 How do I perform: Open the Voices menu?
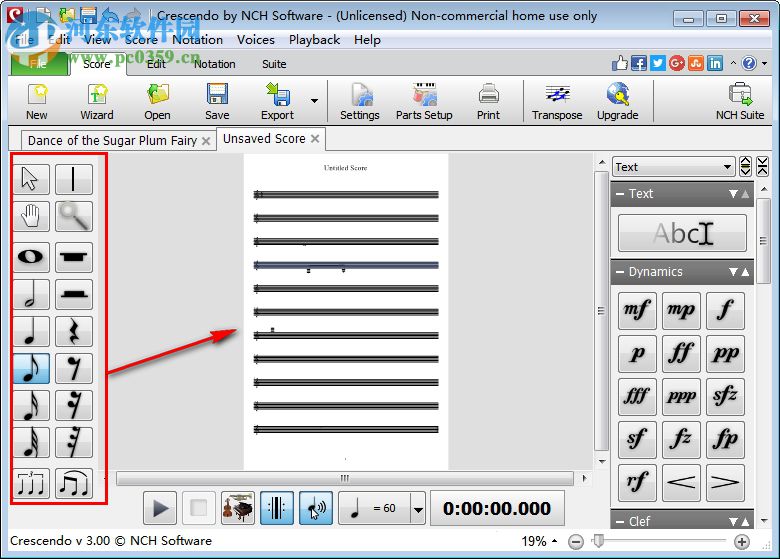pos(256,40)
